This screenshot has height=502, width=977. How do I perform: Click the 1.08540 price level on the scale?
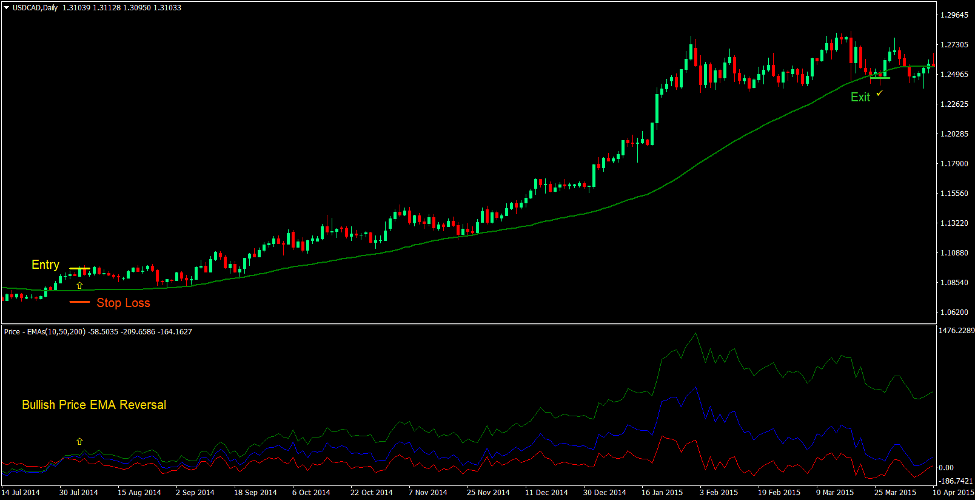tap(955, 283)
